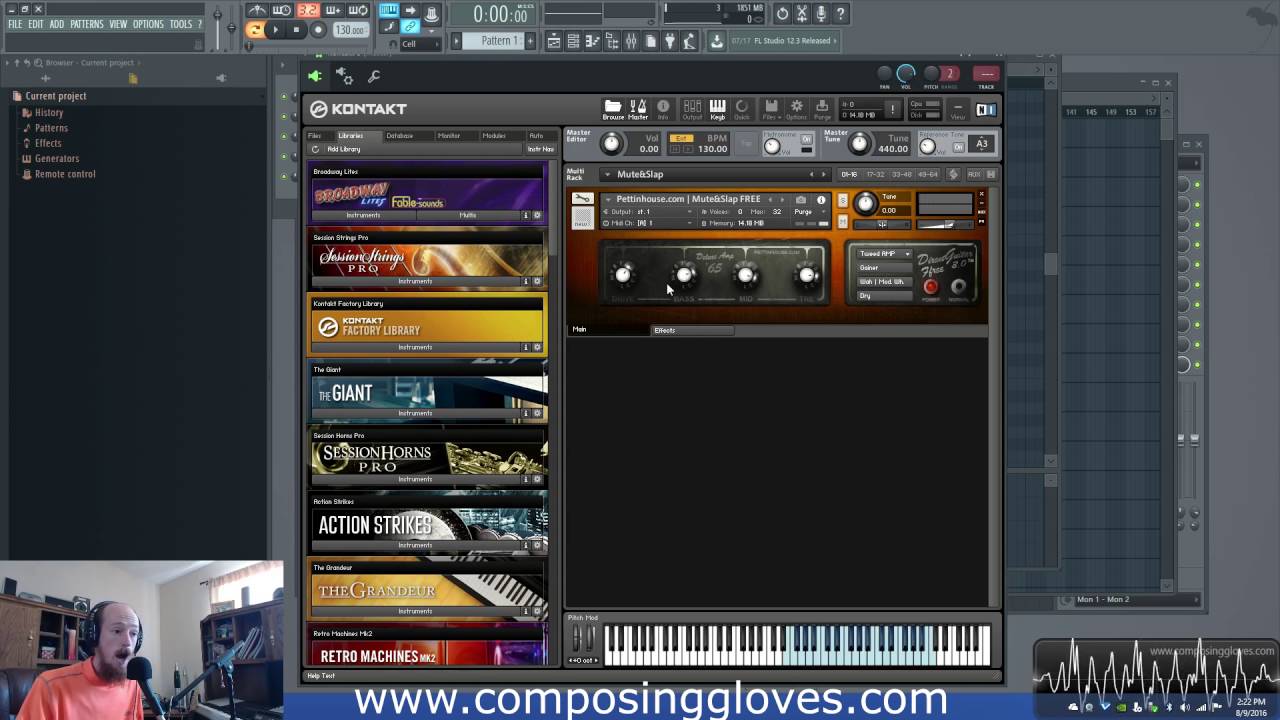Open the Cell snap dropdown
The width and height of the screenshot is (1280, 720).
418,44
